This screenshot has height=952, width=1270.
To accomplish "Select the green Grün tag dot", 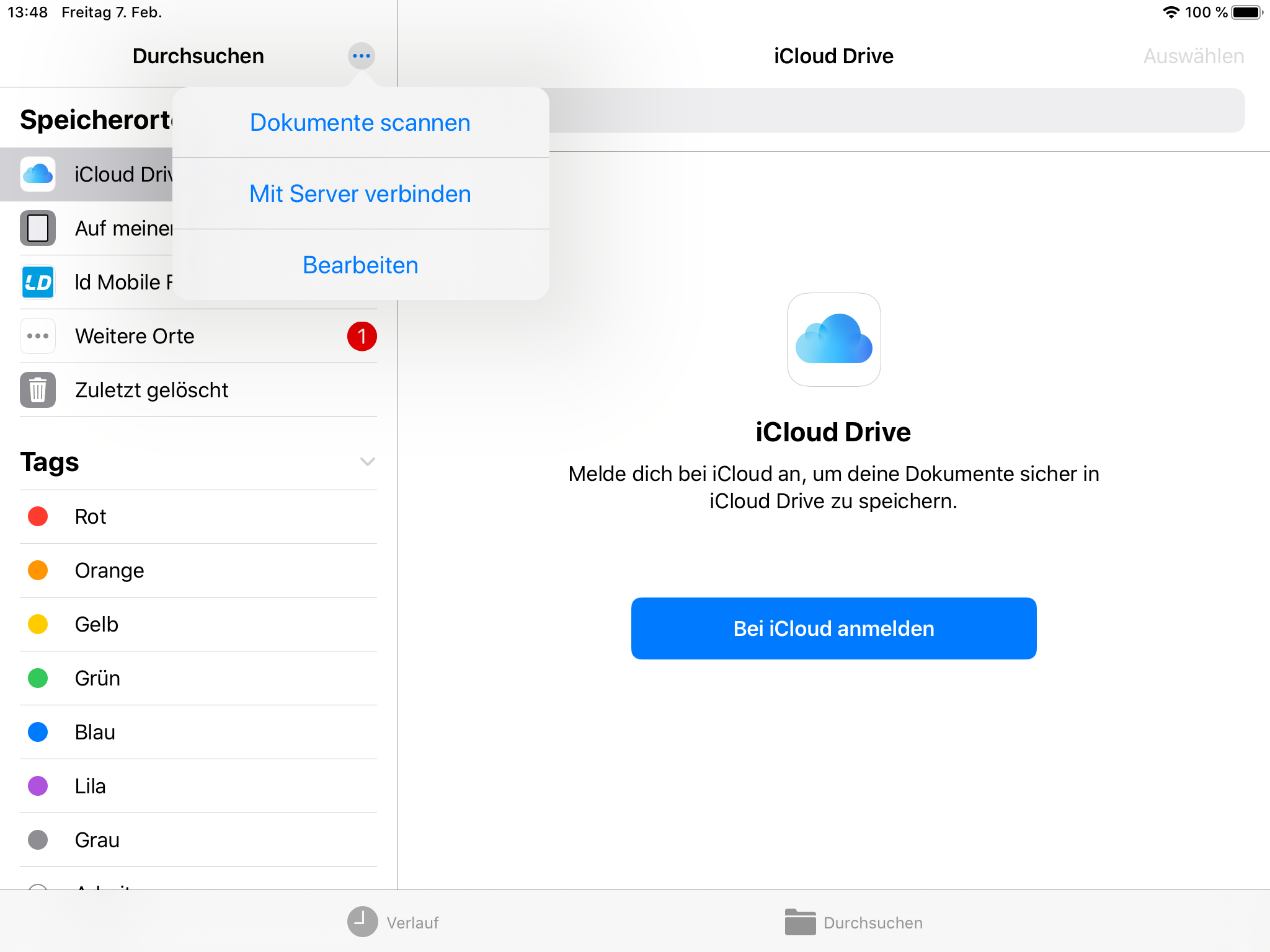I will coord(38,678).
